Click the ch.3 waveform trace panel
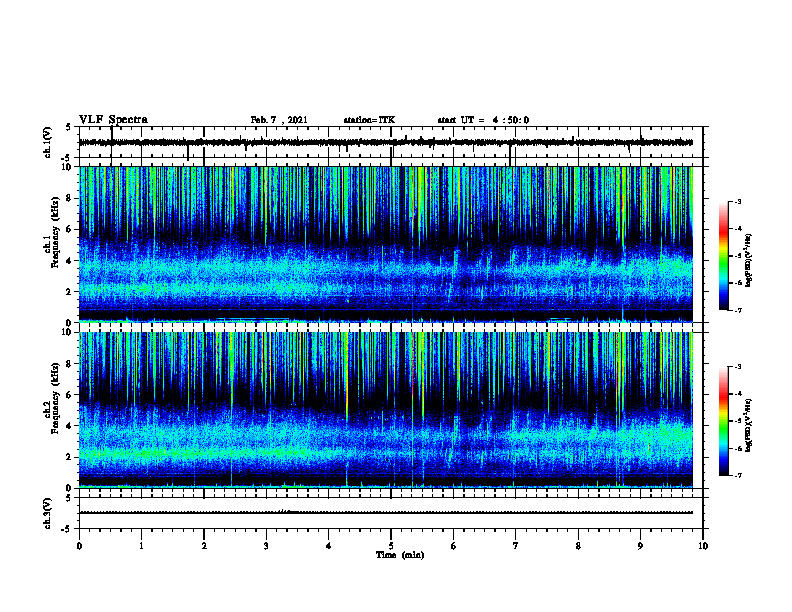 pos(391,513)
